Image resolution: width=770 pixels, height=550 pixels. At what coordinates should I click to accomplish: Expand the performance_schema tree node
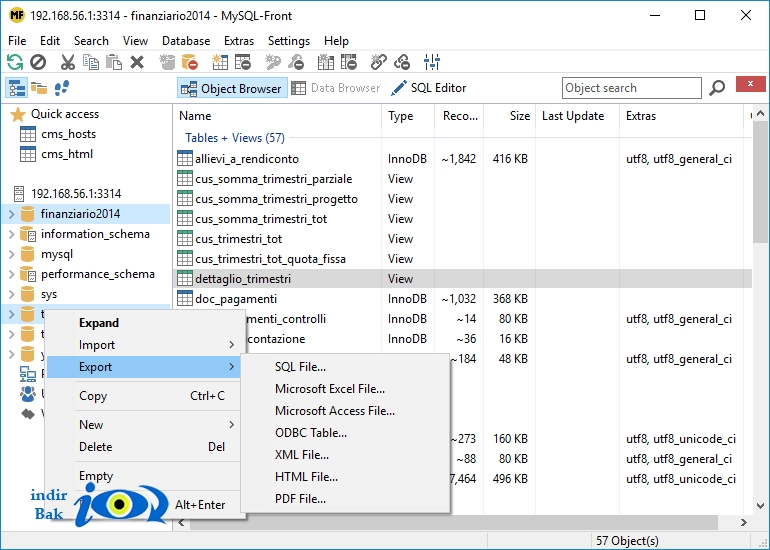[12, 274]
